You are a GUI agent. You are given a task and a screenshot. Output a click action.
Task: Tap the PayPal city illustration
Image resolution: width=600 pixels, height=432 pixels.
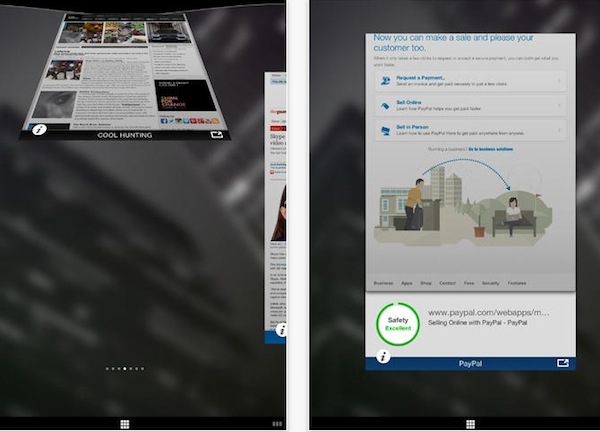463,203
